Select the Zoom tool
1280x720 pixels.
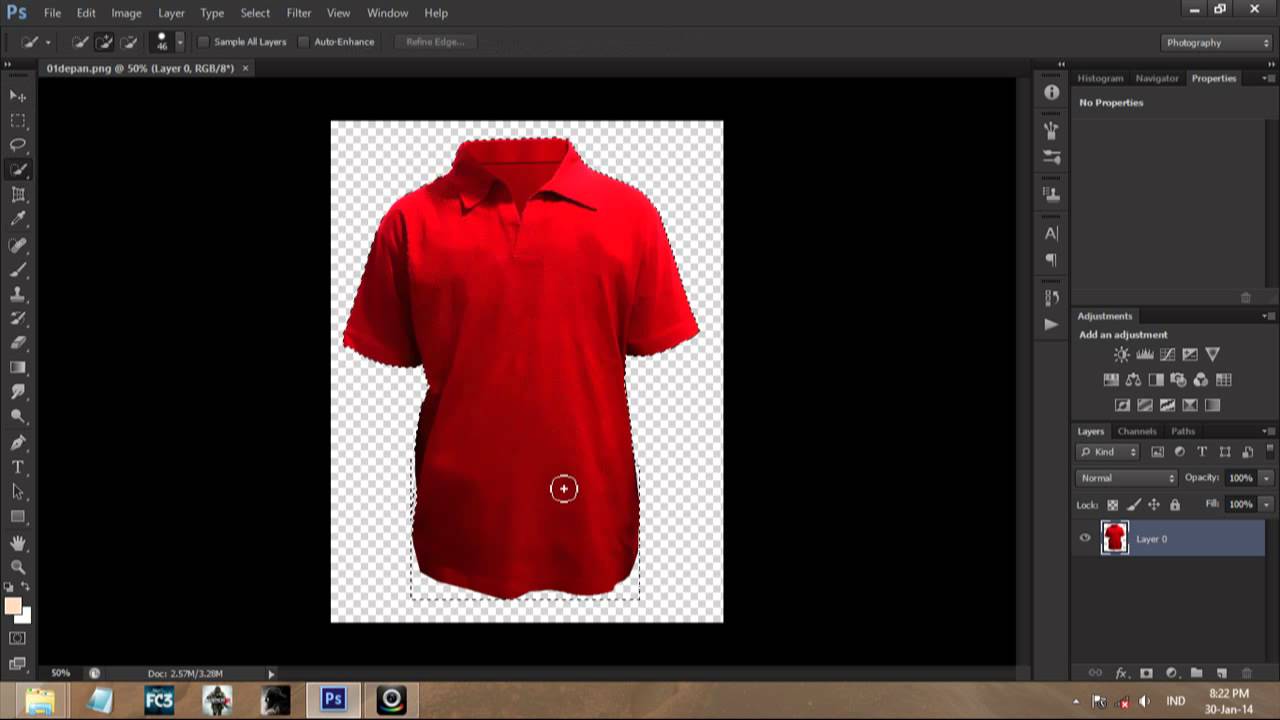click(18, 566)
